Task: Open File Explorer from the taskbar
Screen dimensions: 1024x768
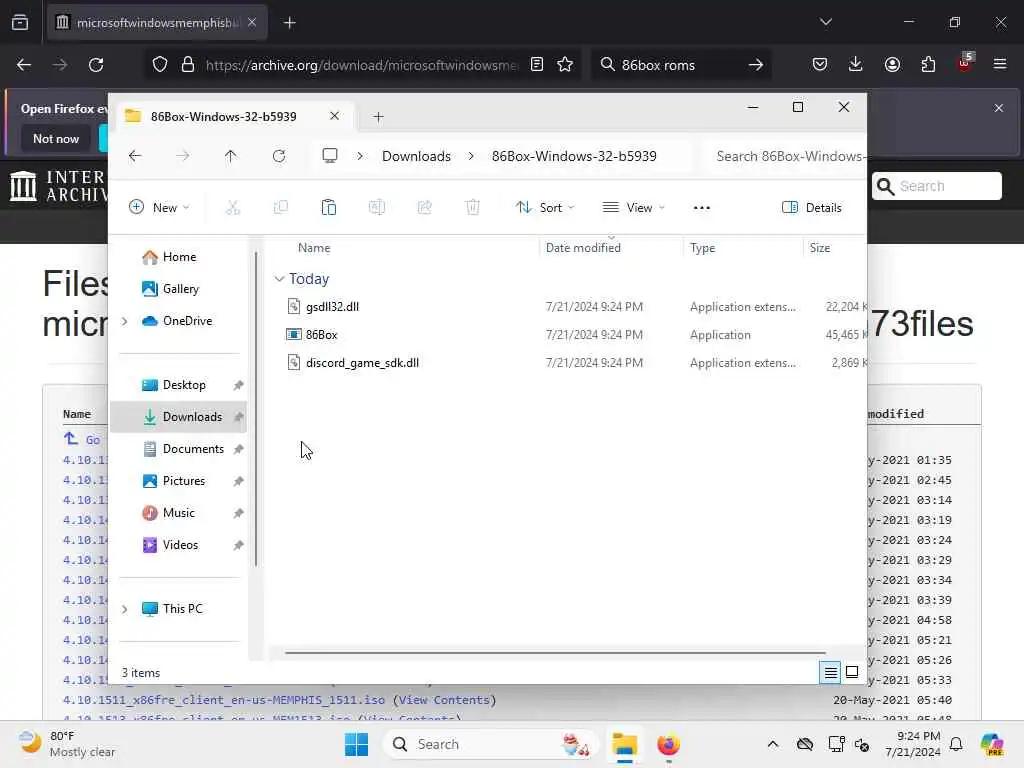Action: tap(624, 744)
